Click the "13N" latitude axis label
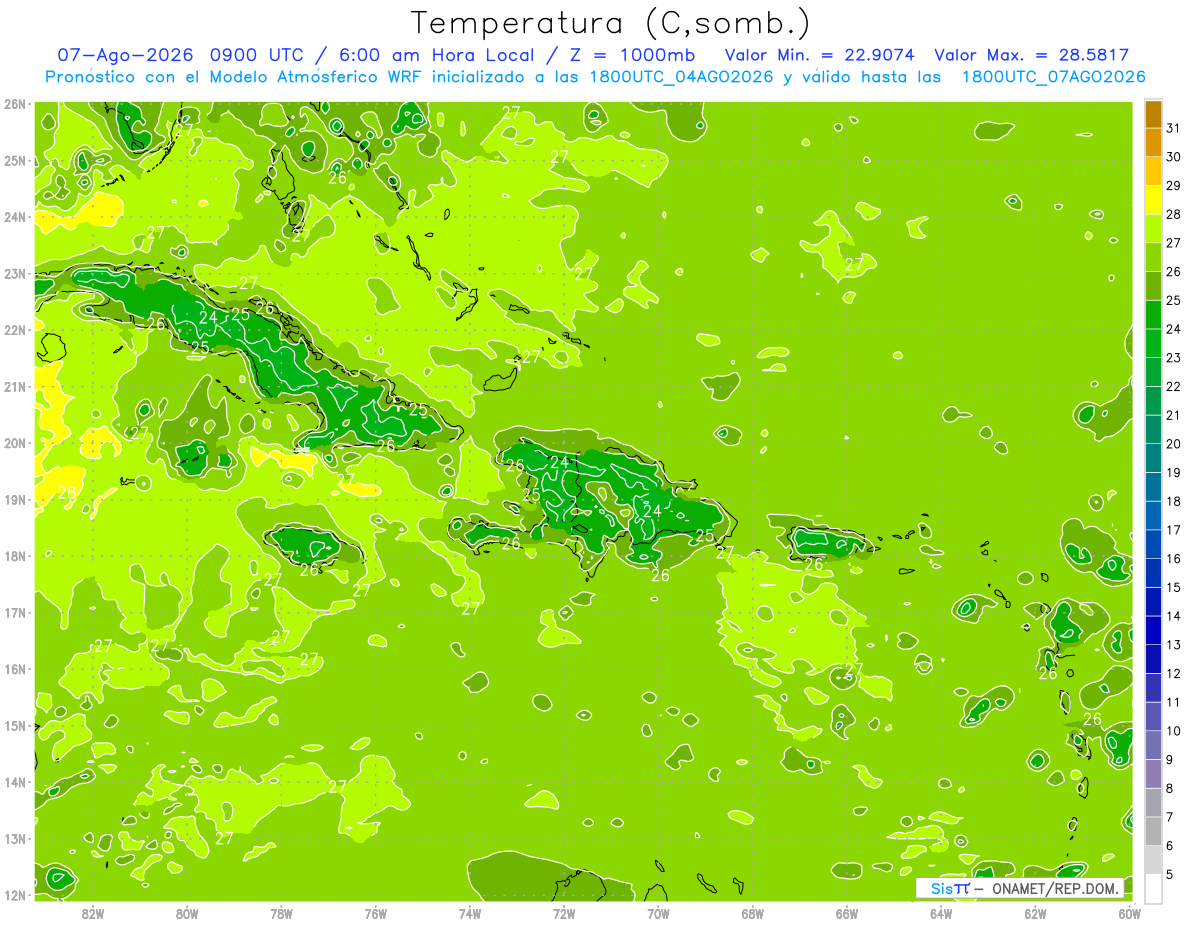The image size is (1200, 927). pos(15,838)
